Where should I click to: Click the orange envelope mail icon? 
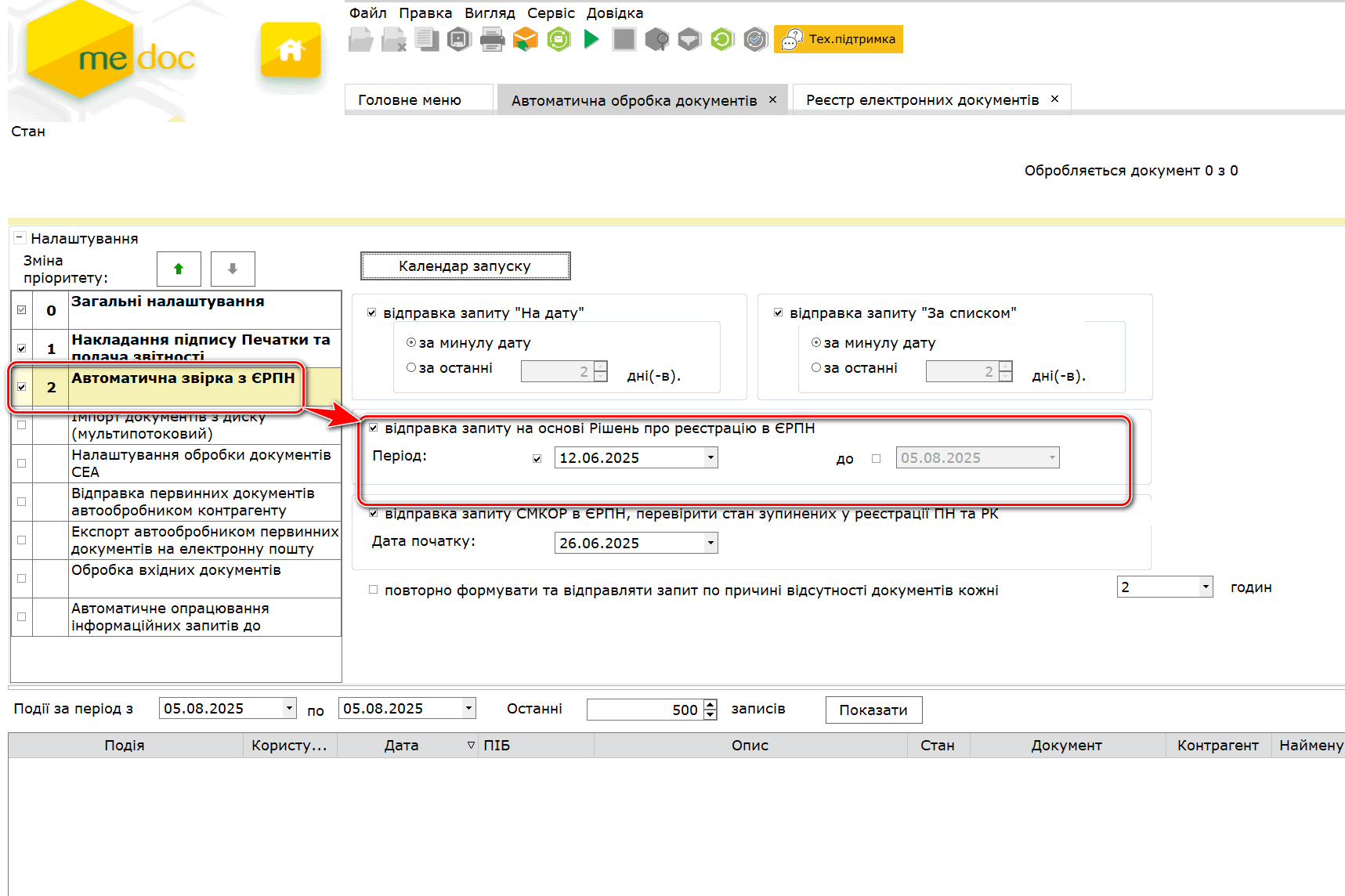(x=525, y=39)
